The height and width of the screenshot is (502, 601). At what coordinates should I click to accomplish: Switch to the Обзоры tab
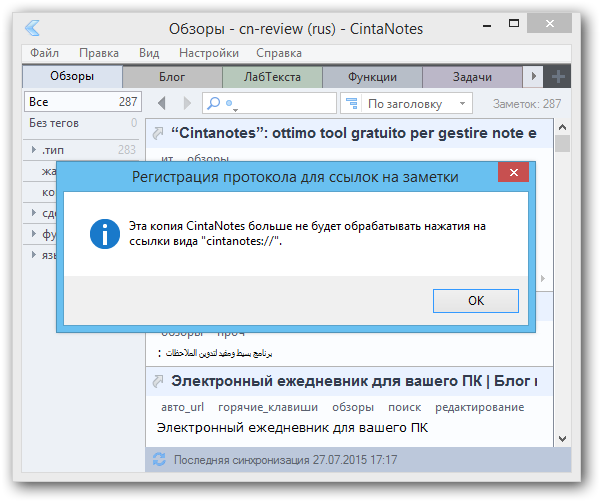pos(72,77)
